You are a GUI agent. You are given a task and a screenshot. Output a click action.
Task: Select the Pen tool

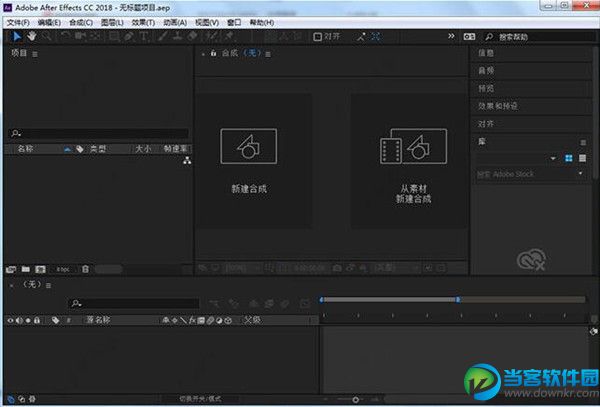129,36
